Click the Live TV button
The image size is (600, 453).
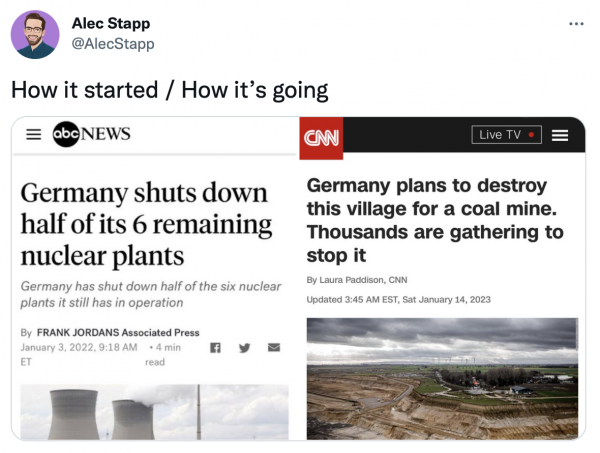[x=505, y=135]
